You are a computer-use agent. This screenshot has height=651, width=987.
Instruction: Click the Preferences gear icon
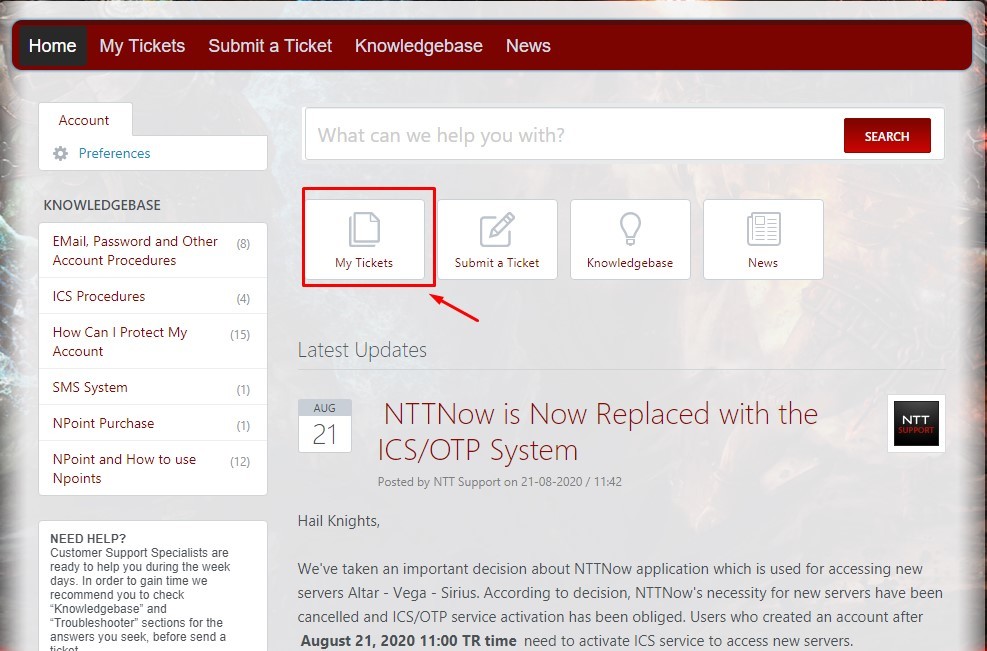click(60, 154)
